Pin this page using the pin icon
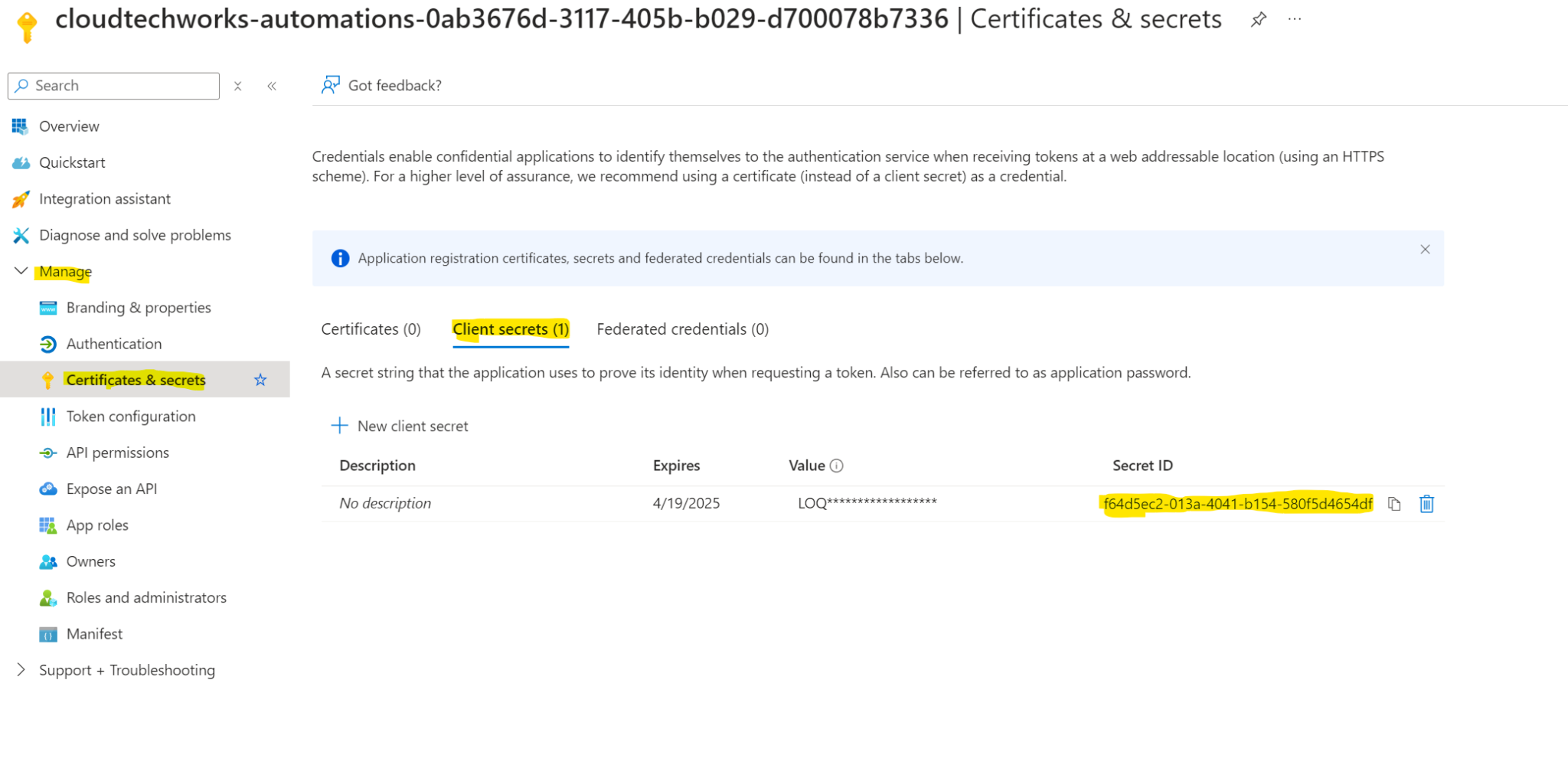This screenshot has height=778, width=1568. 1258,19
